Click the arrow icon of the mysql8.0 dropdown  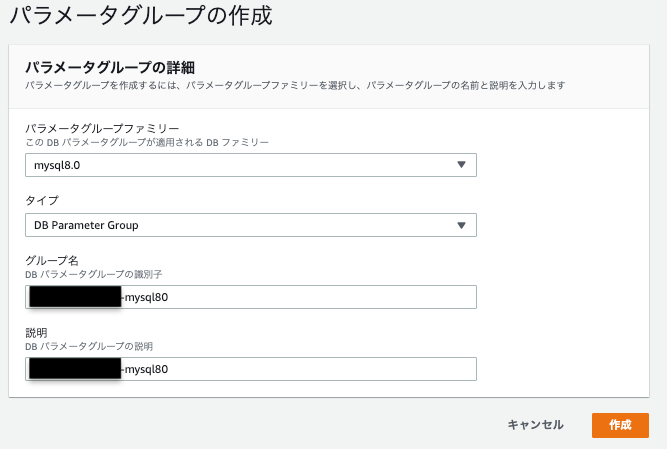[461, 165]
